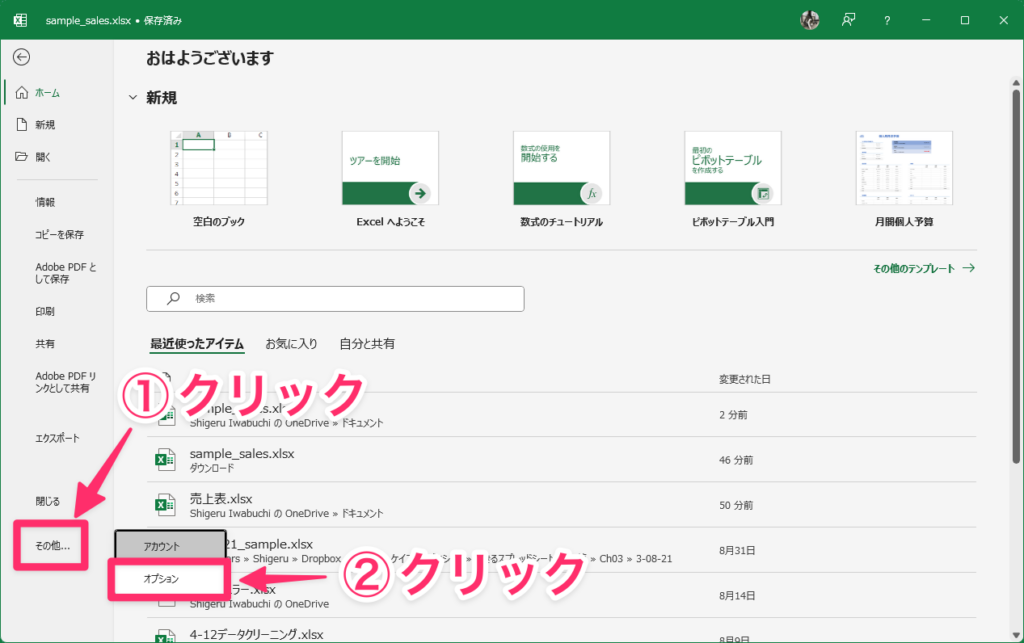1024x643 pixels.
Task: Click the 検索 search field
Action: tap(335, 298)
